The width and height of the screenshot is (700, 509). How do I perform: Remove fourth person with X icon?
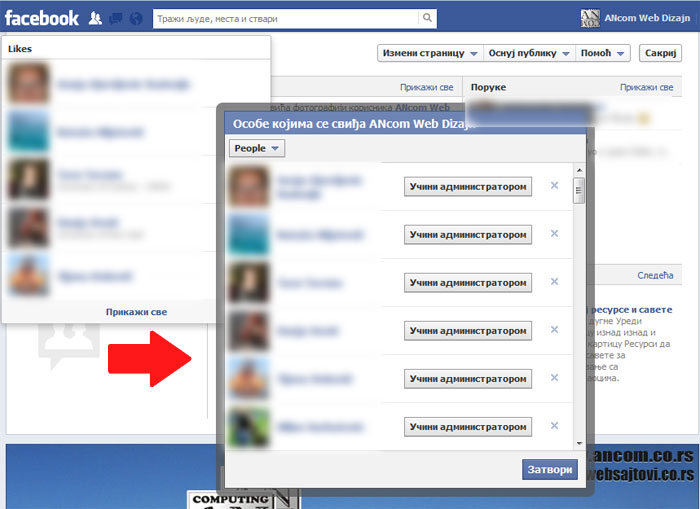pos(554,330)
